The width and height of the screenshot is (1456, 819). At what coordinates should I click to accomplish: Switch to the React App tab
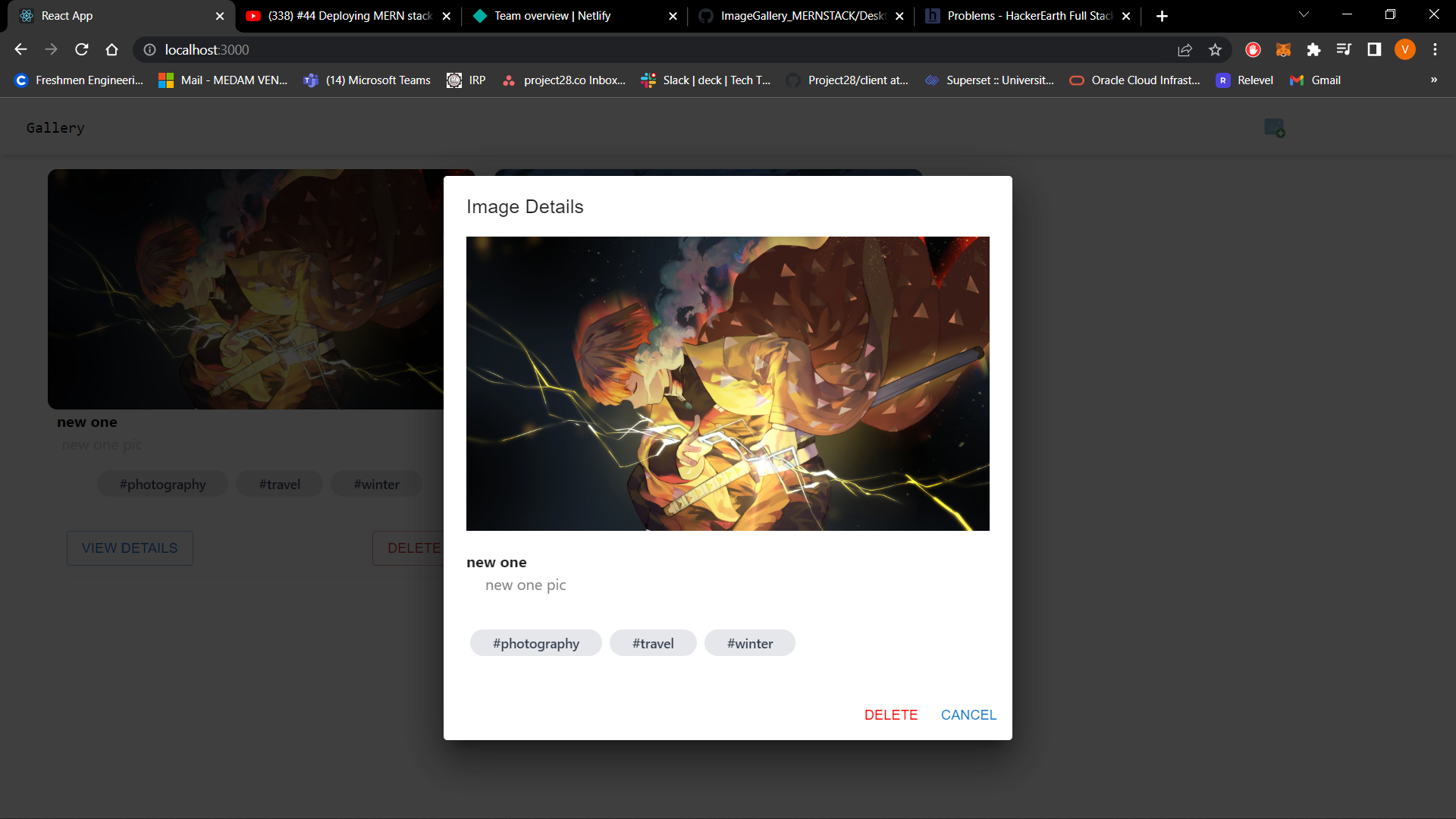tap(121, 16)
